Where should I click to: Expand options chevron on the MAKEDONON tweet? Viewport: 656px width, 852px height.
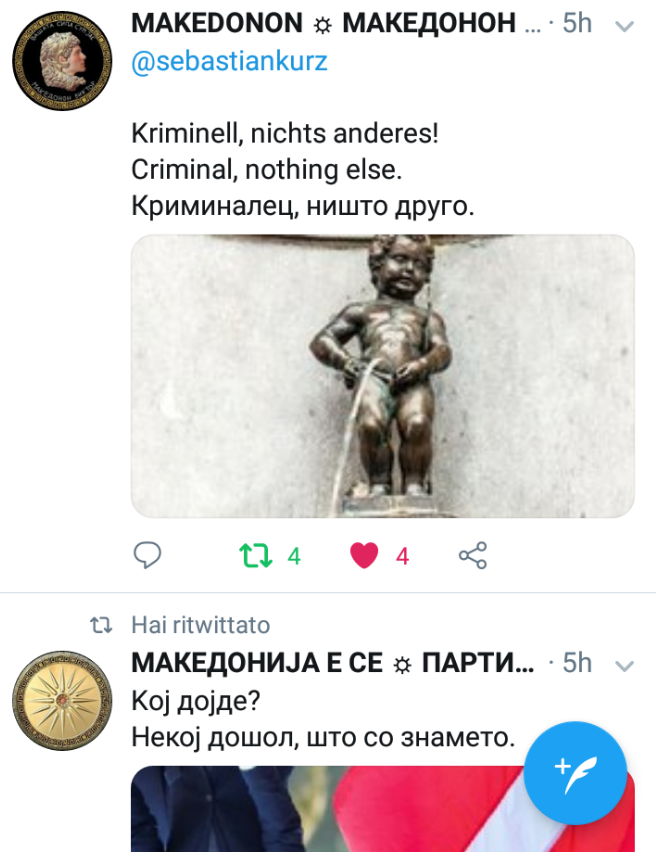tap(624, 26)
